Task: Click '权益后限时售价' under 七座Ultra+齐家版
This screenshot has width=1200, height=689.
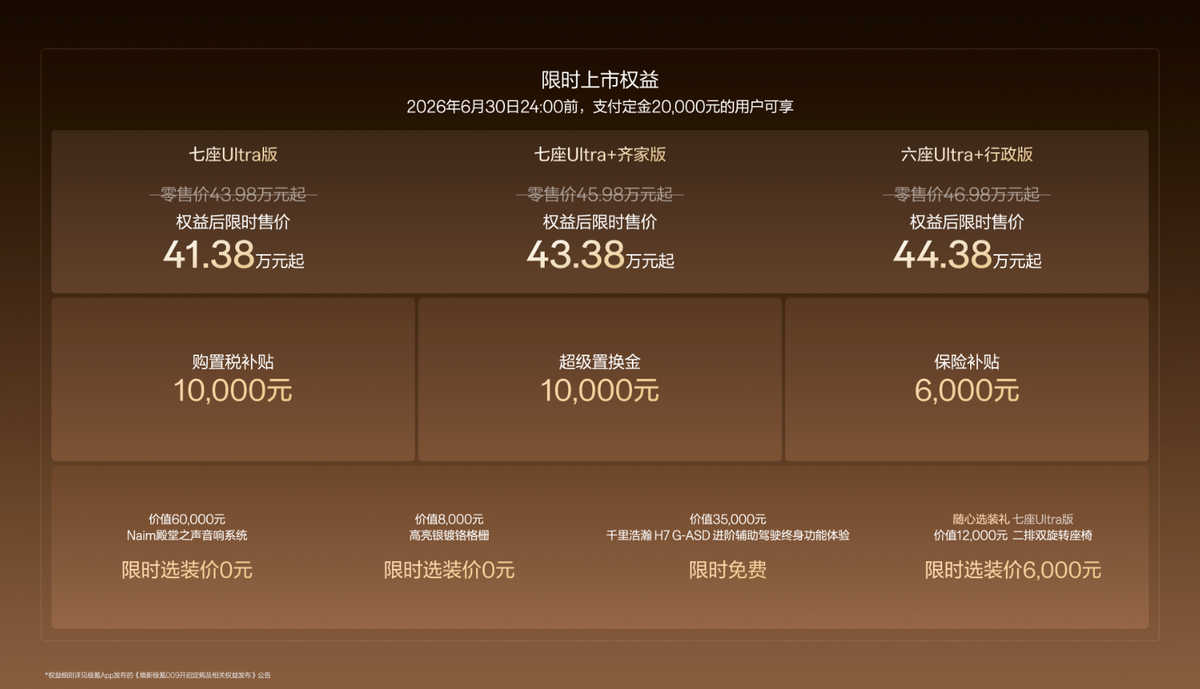Action: tap(600, 222)
